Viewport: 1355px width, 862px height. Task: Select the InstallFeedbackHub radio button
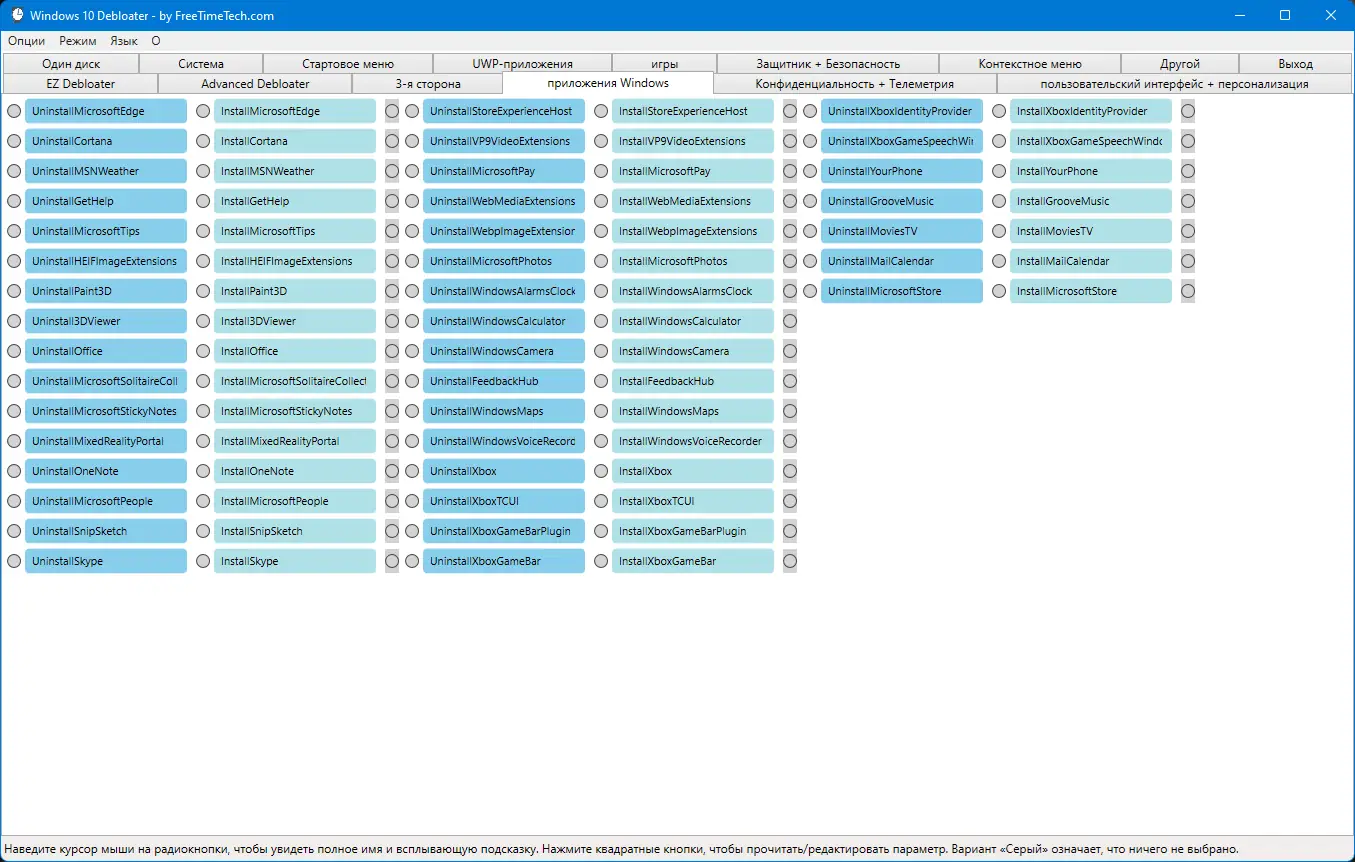601,381
